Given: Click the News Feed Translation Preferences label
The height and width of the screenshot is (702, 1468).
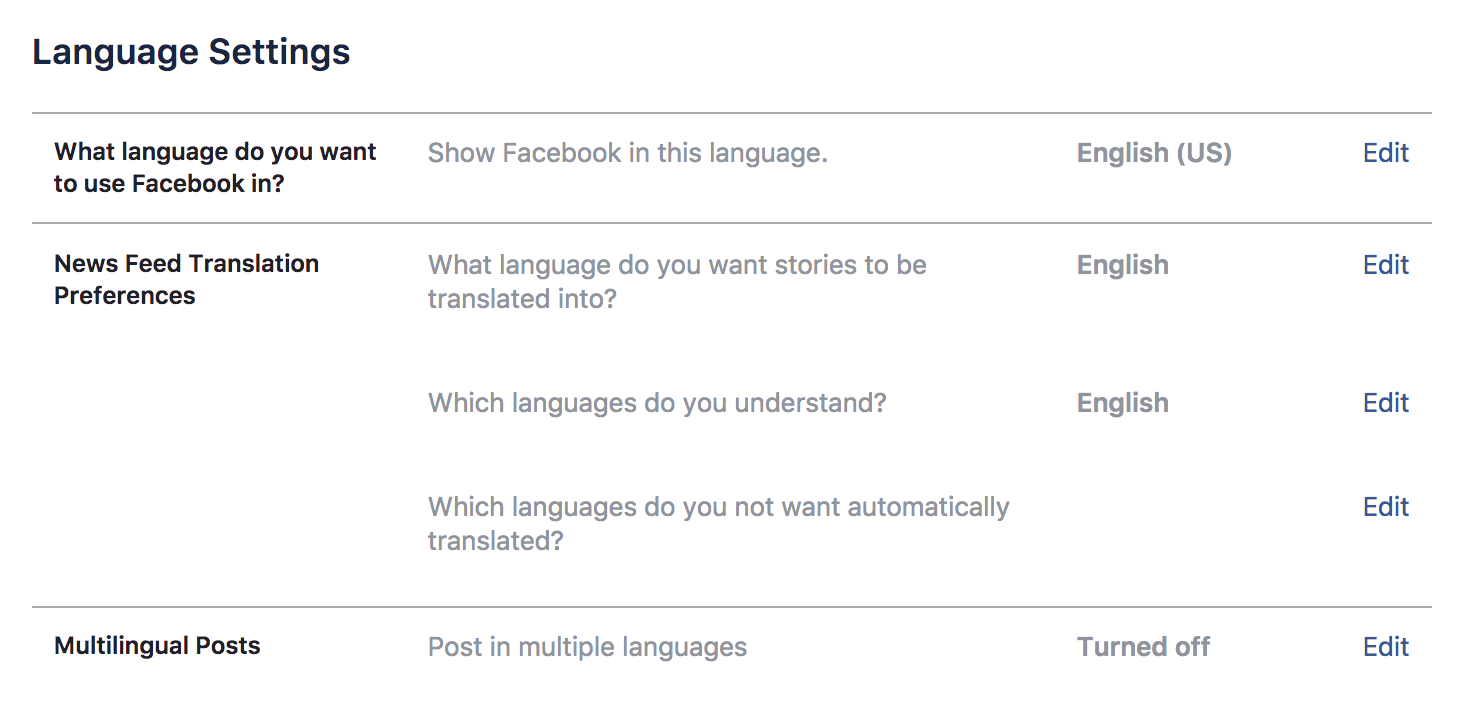Looking at the screenshot, I should 186,279.
